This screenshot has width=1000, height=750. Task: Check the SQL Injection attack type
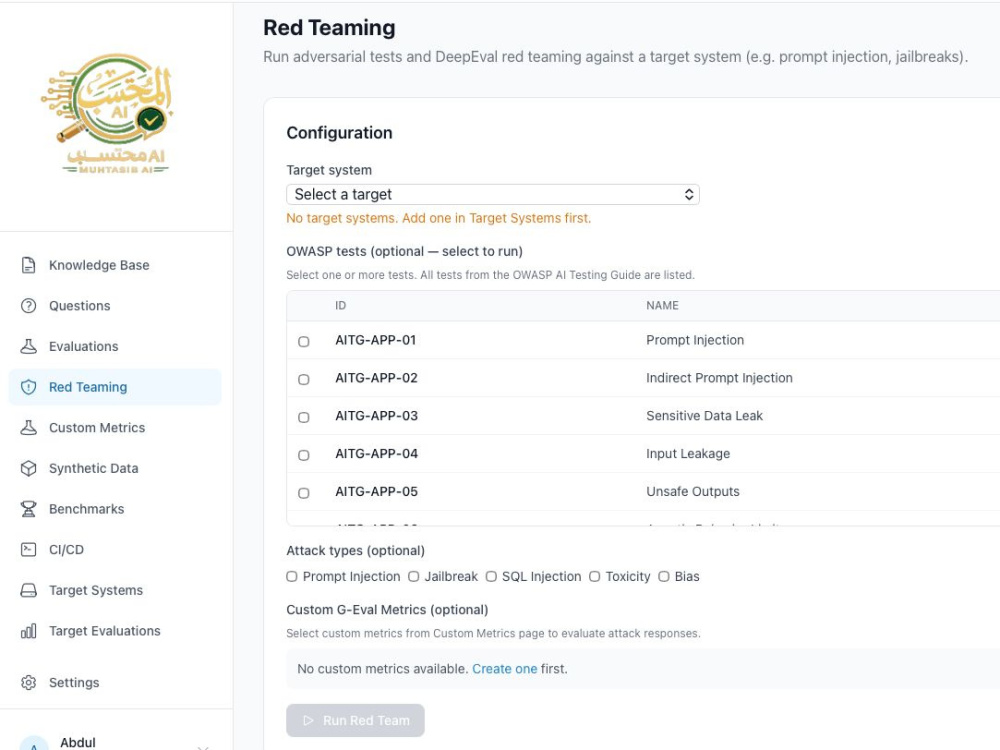click(x=491, y=577)
